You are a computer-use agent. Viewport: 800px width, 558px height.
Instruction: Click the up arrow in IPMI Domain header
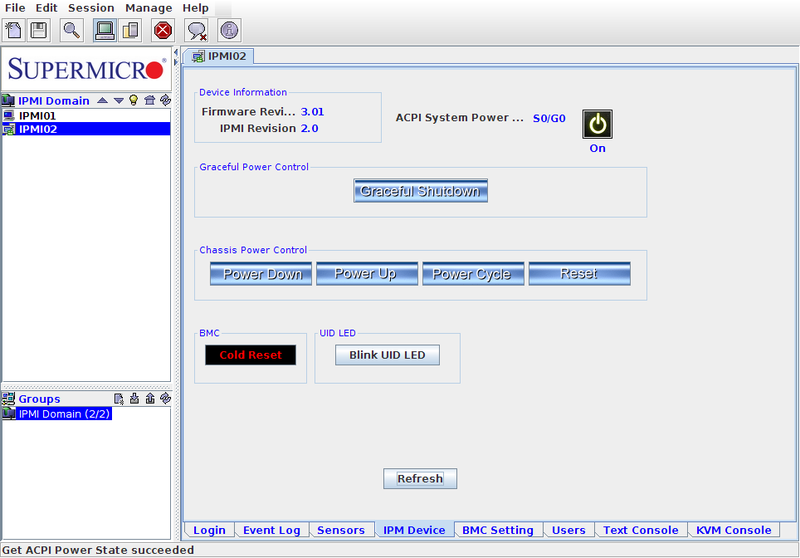[x=103, y=100]
